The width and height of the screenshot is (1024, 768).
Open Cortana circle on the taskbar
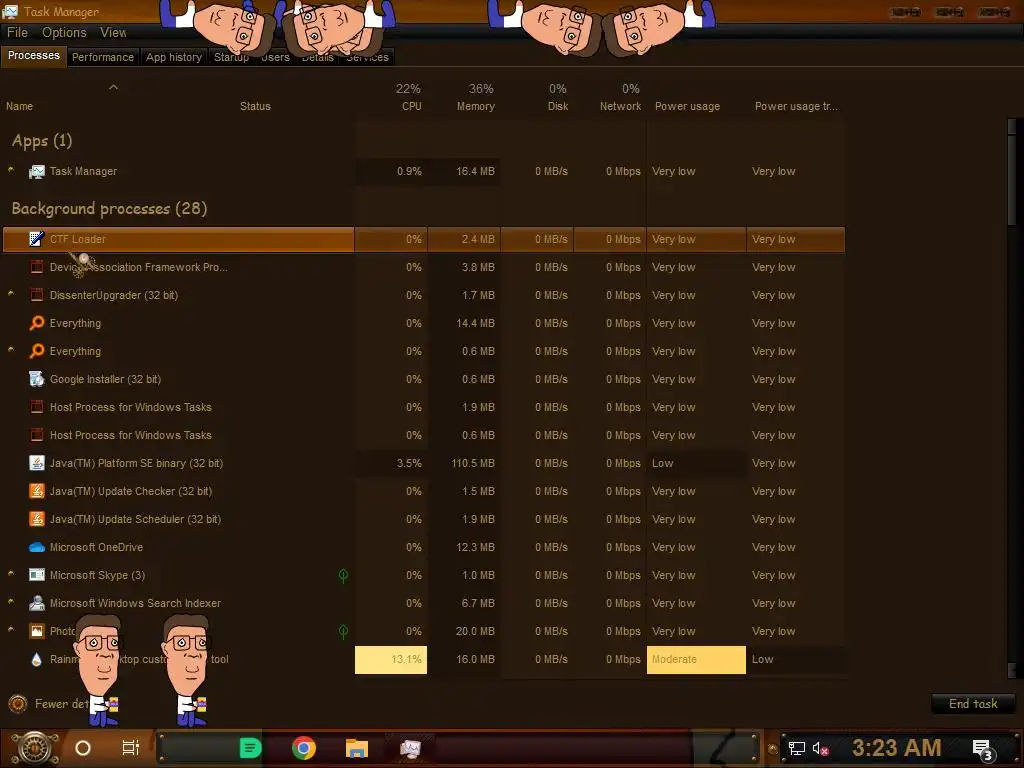(83, 748)
